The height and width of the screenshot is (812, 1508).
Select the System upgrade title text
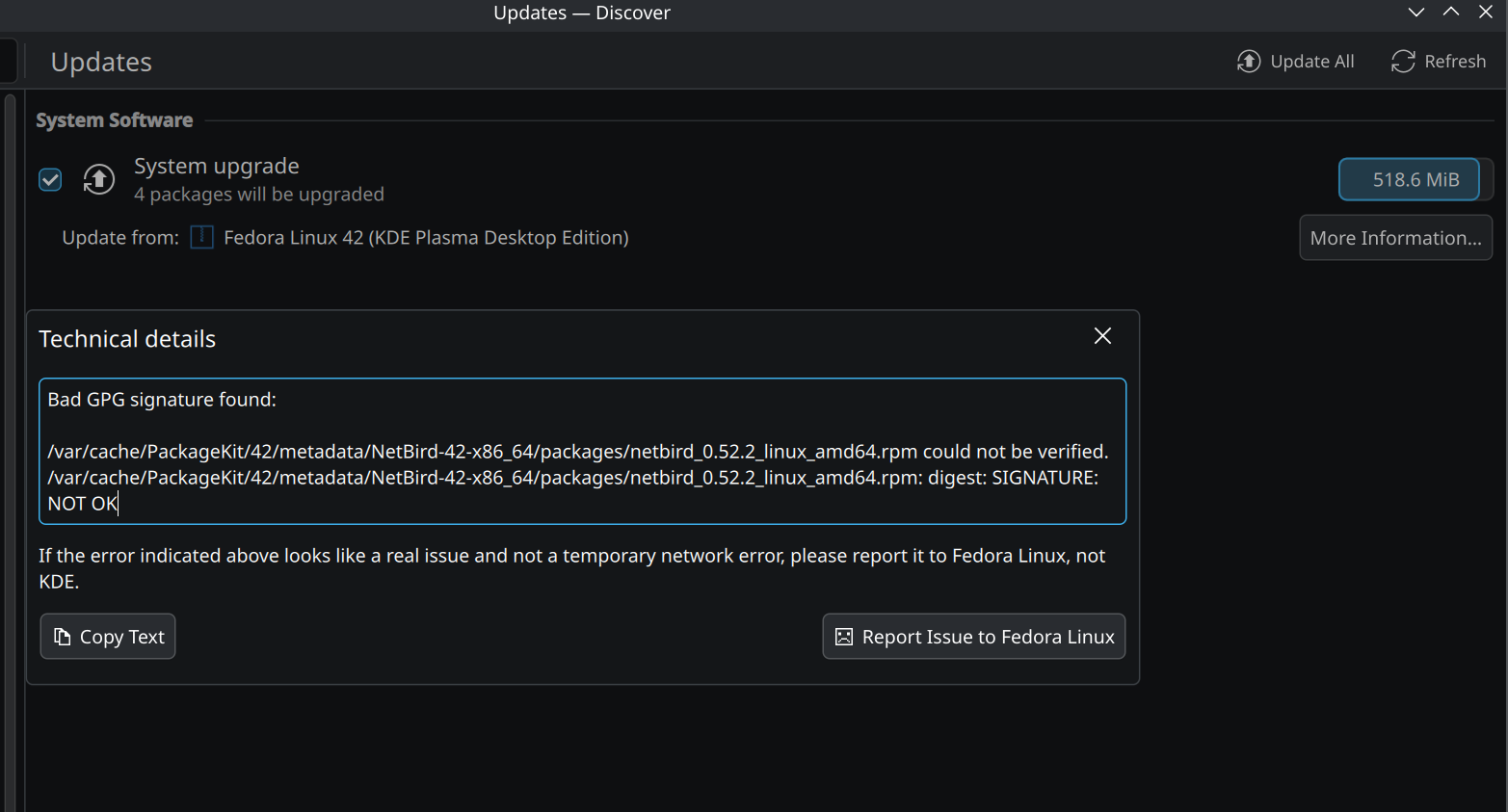coord(216,167)
